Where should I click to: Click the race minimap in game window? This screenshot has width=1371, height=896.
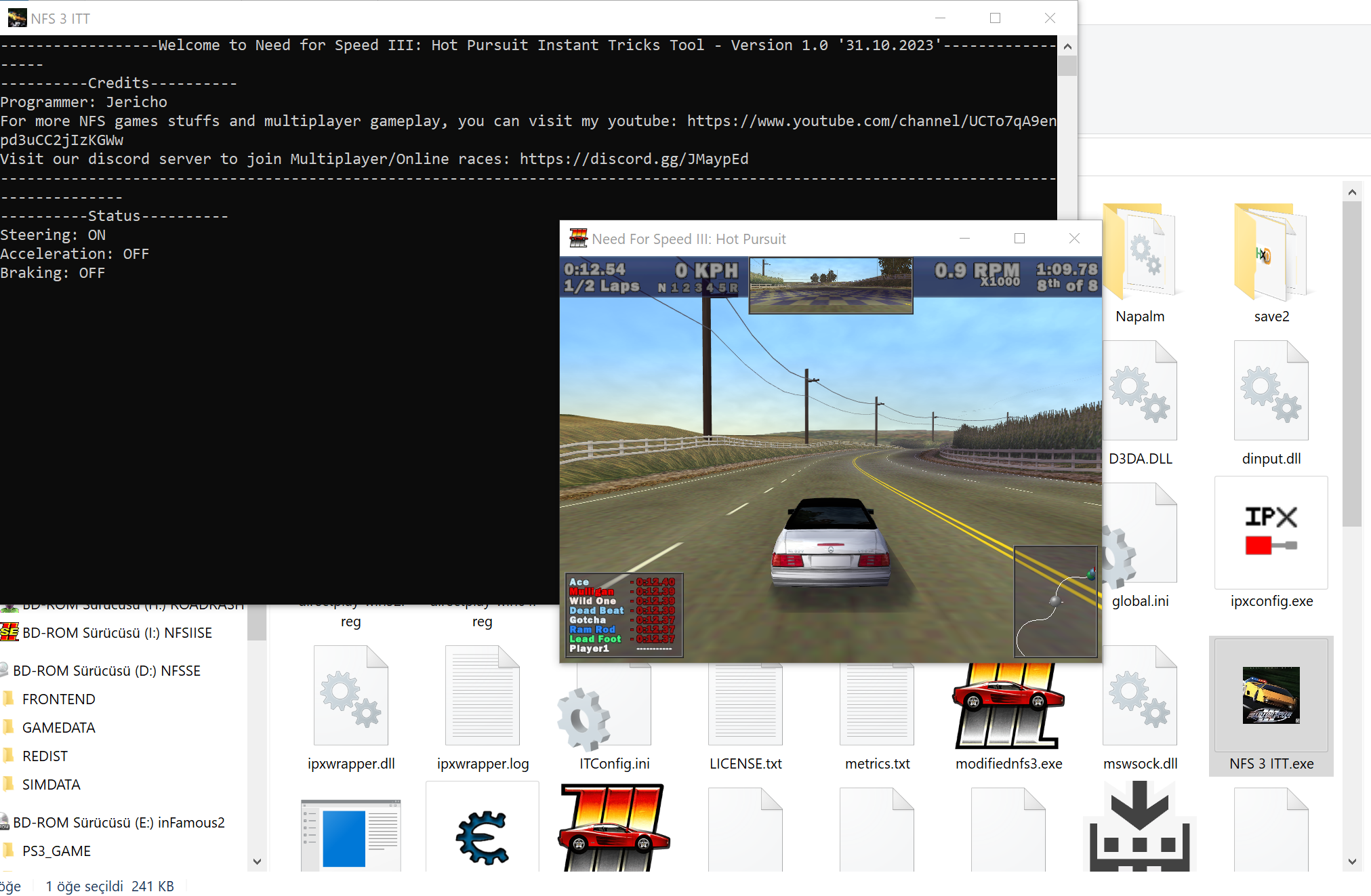click(x=1055, y=602)
